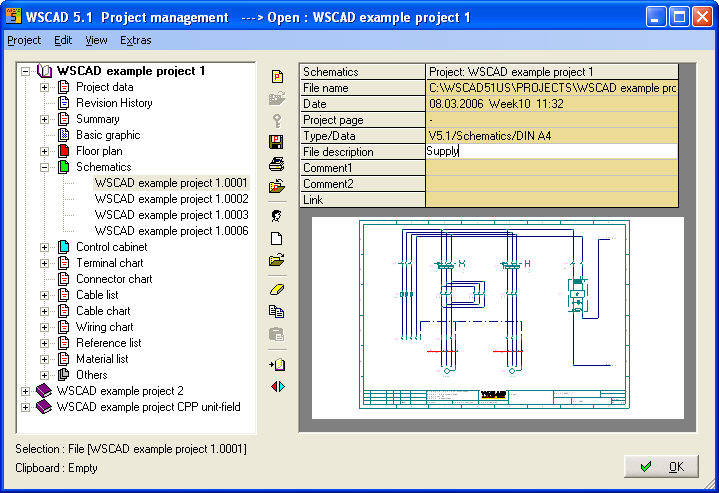Expand the Terminal chart node
The width and height of the screenshot is (719, 493).
(x=44, y=263)
